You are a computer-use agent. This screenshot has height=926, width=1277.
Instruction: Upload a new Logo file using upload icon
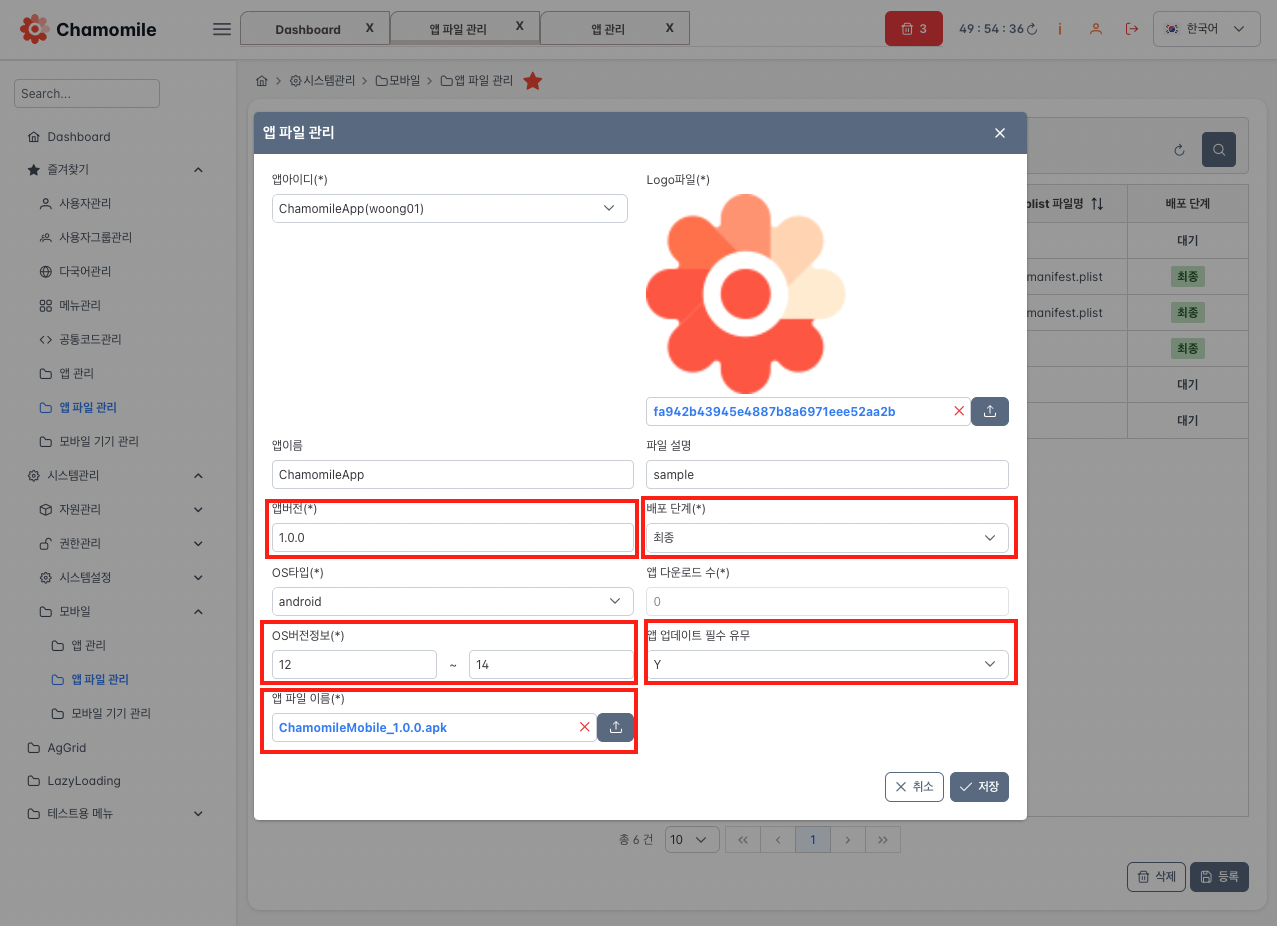[990, 411]
